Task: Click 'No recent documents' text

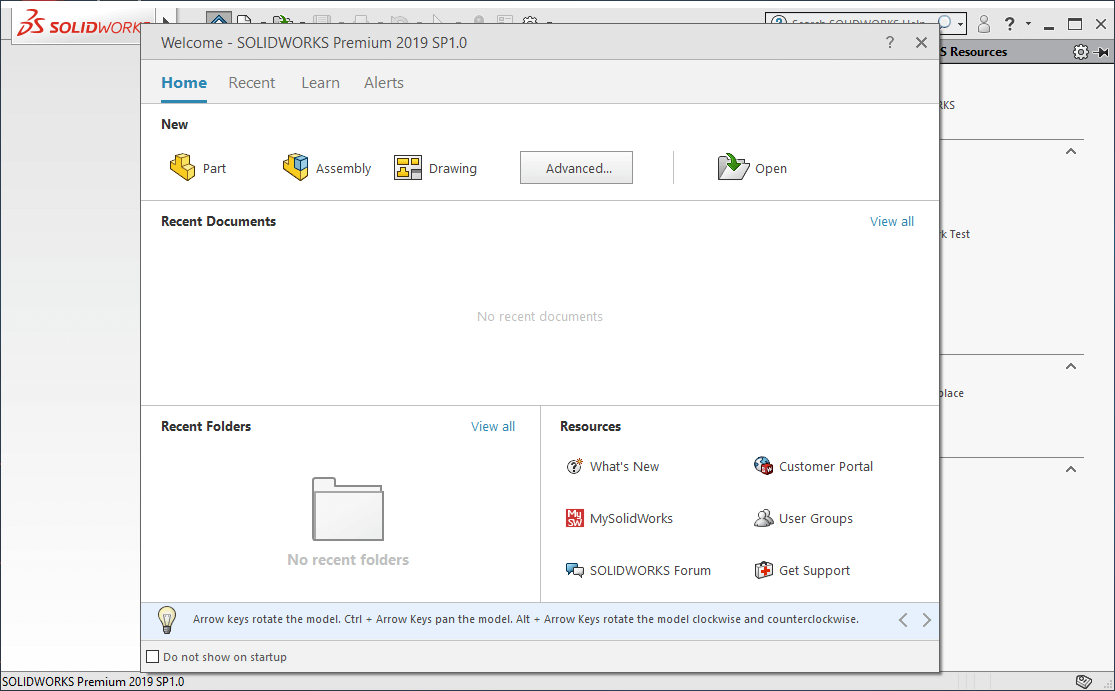Action: [540, 316]
